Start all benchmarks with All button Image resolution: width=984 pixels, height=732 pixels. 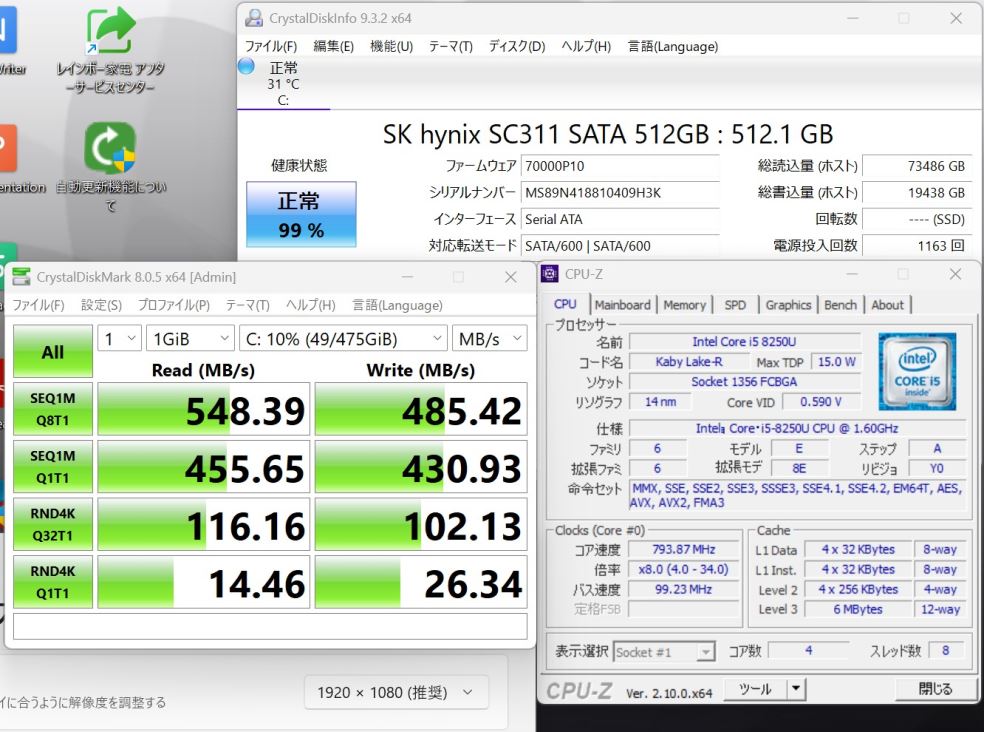click(x=53, y=352)
